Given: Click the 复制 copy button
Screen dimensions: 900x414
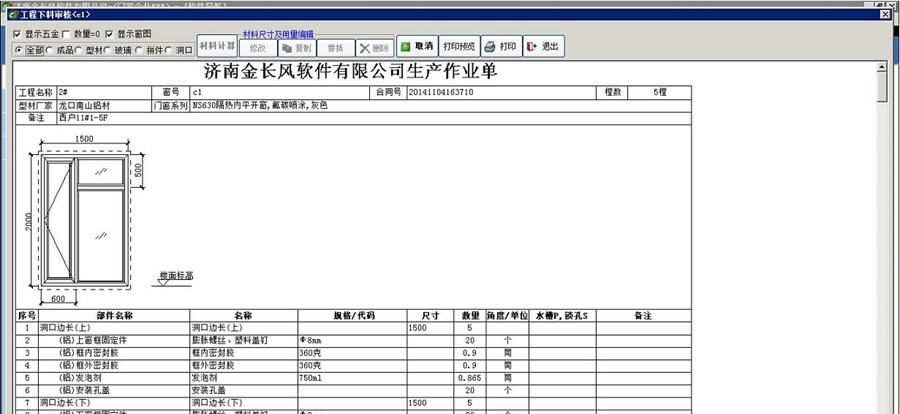Looking at the screenshot, I should tap(297, 48).
